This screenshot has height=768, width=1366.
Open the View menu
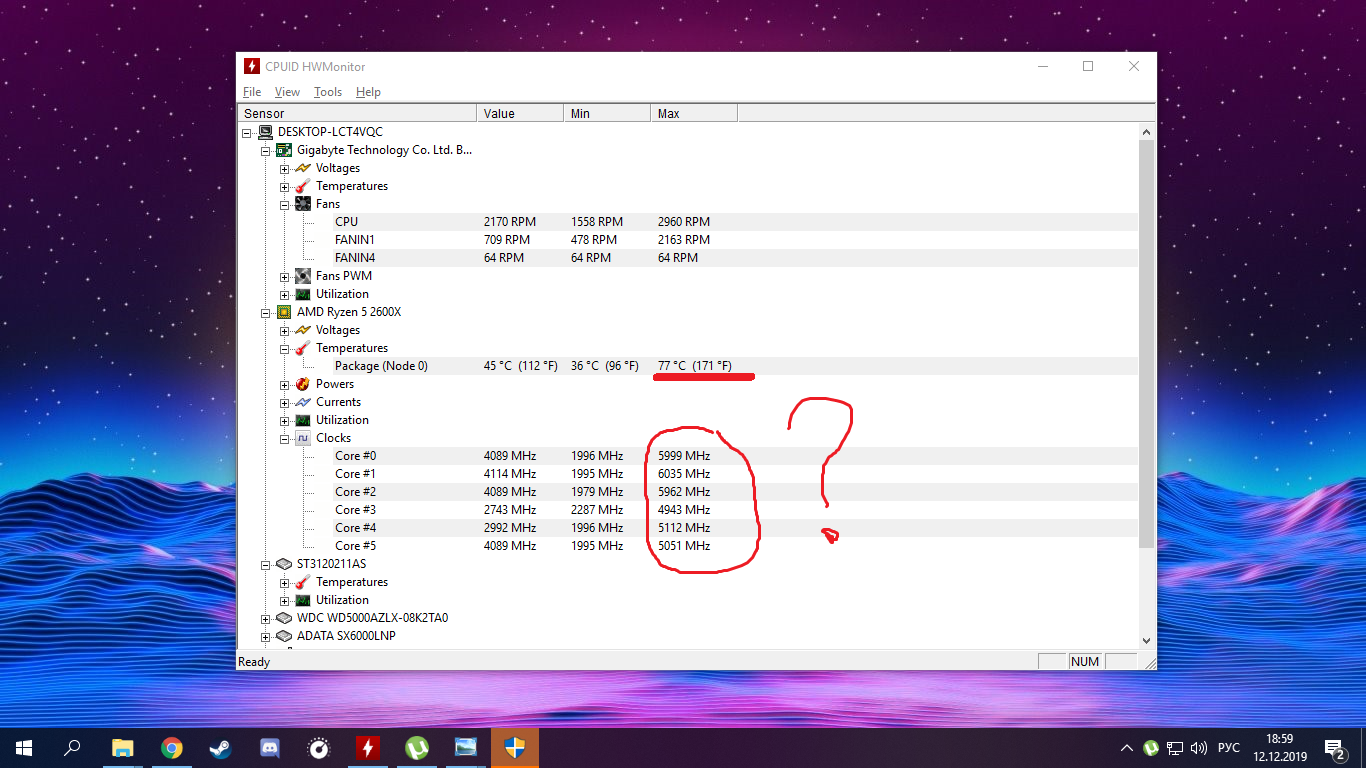287,92
